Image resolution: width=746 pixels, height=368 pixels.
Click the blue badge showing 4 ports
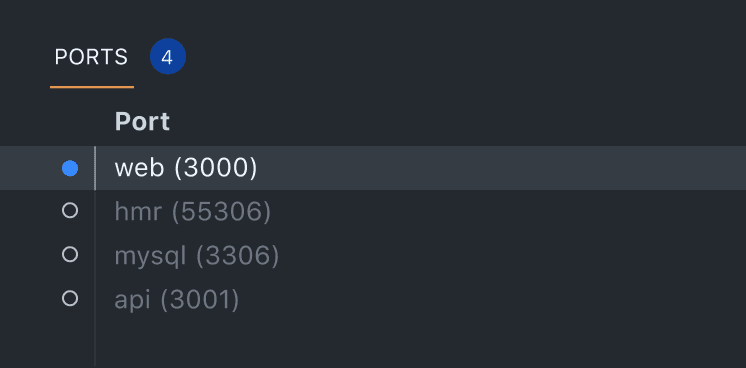click(x=167, y=57)
